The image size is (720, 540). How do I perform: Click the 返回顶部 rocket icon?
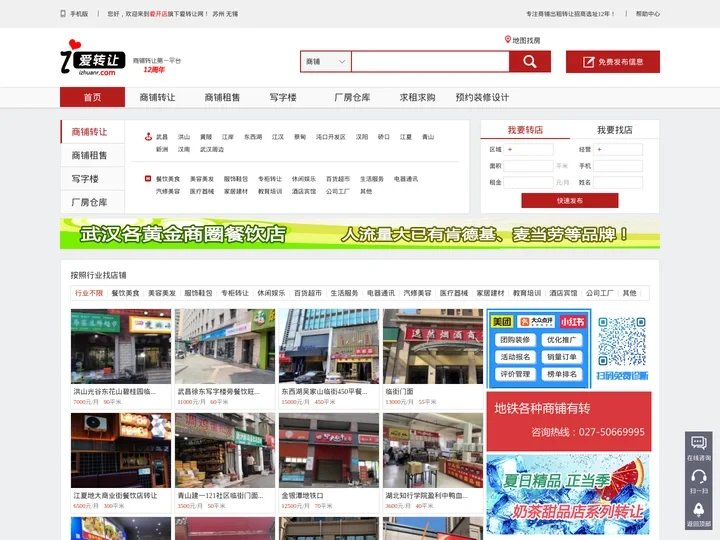click(x=699, y=509)
